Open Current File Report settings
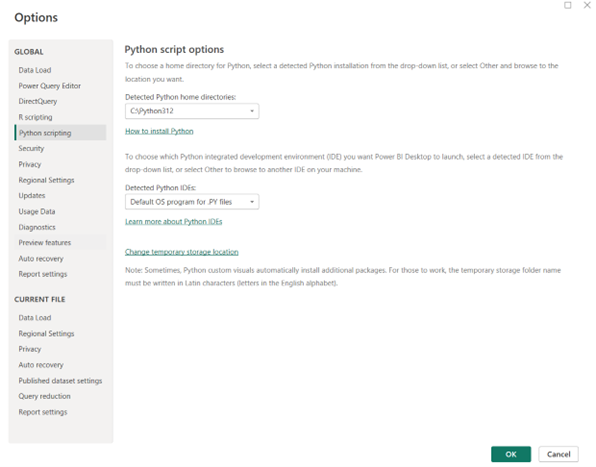Viewport: 596px width, 467px height. tap(43, 412)
